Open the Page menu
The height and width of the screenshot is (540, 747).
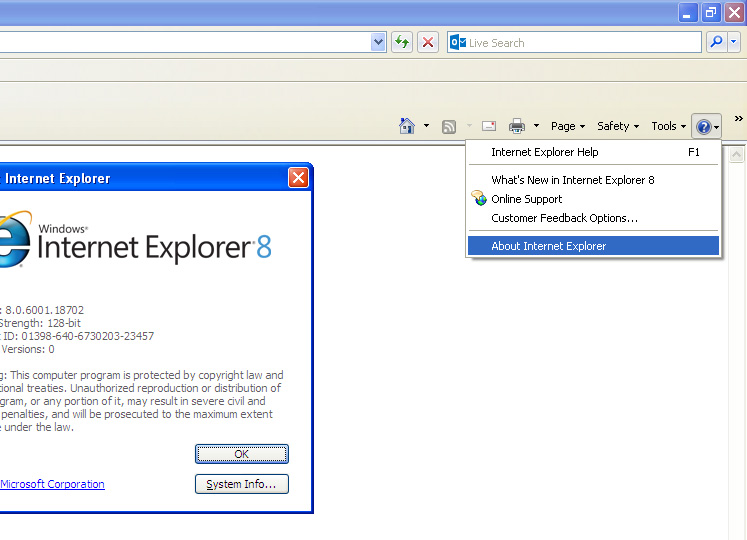pos(568,126)
